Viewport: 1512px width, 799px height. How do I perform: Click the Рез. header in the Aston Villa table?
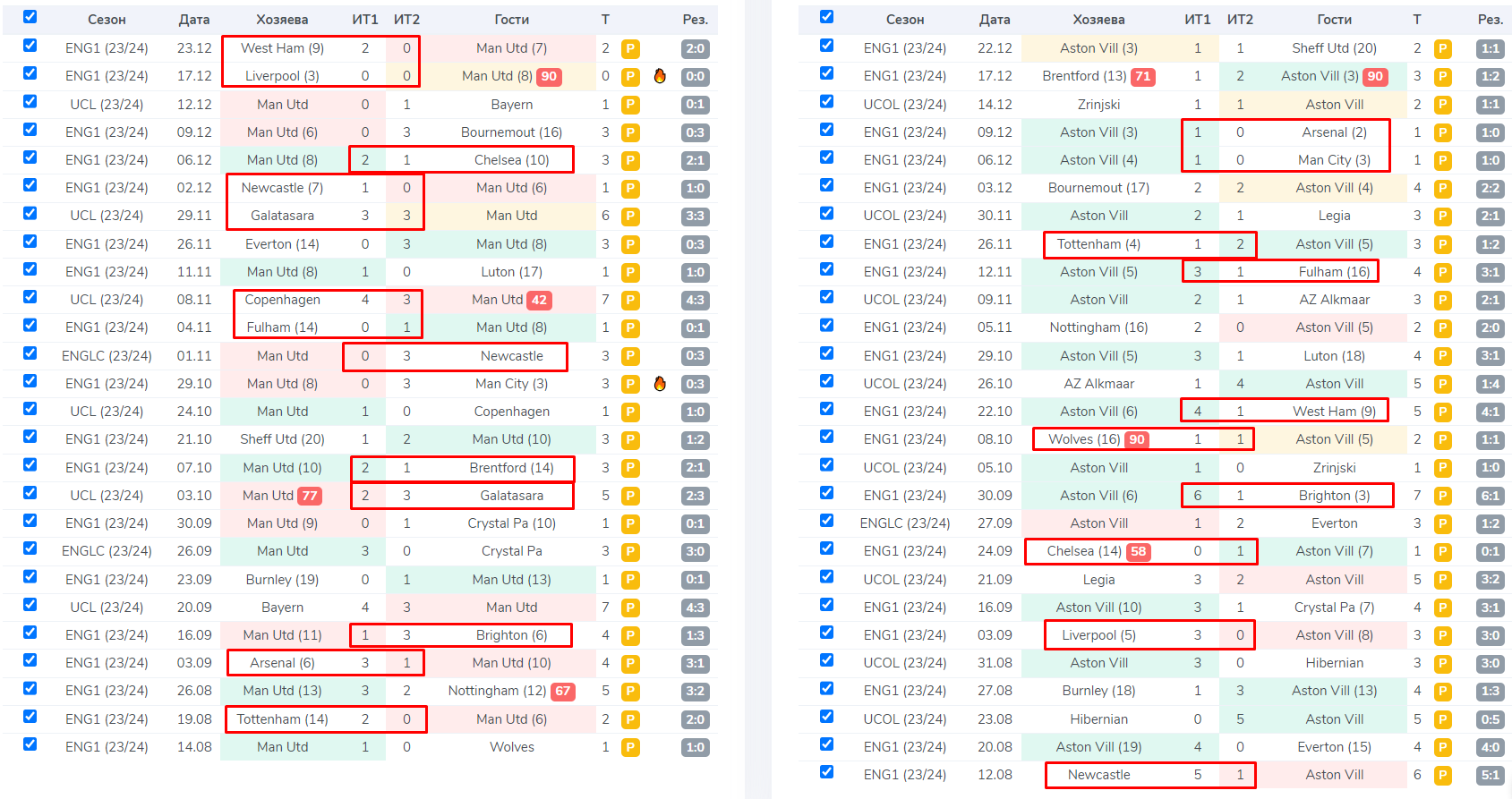tap(1490, 20)
